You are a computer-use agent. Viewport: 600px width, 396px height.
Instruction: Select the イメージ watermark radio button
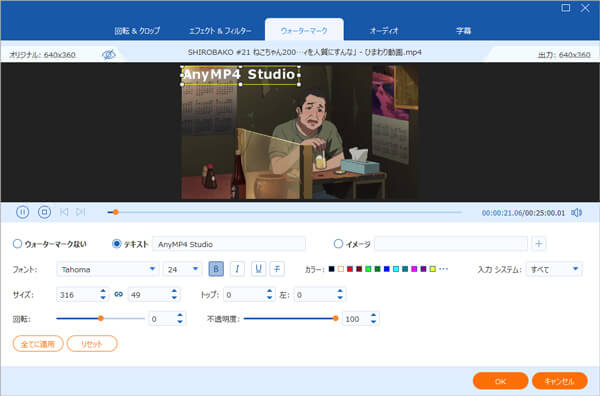point(338,244)
